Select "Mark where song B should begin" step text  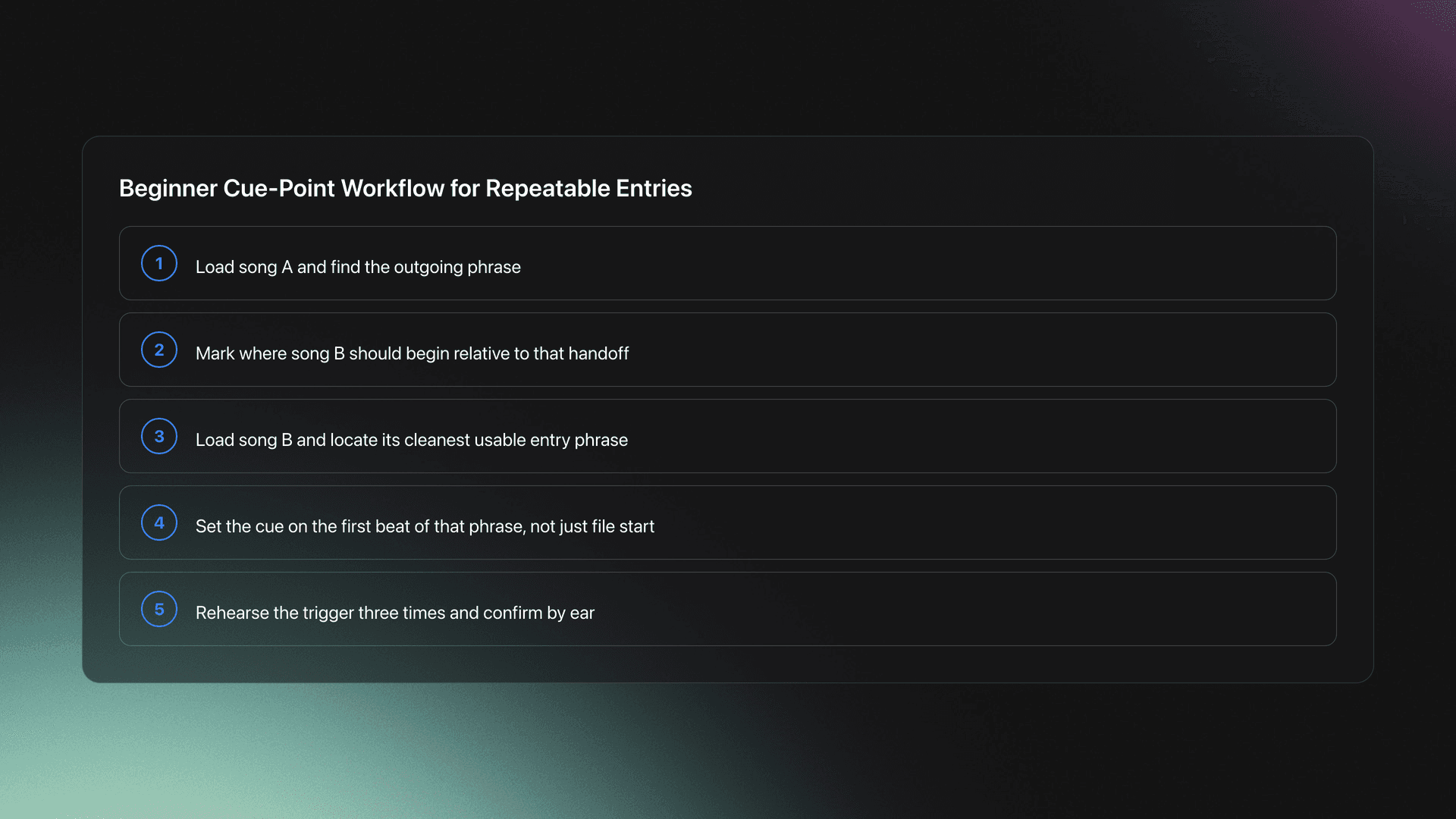coord(412,353)
